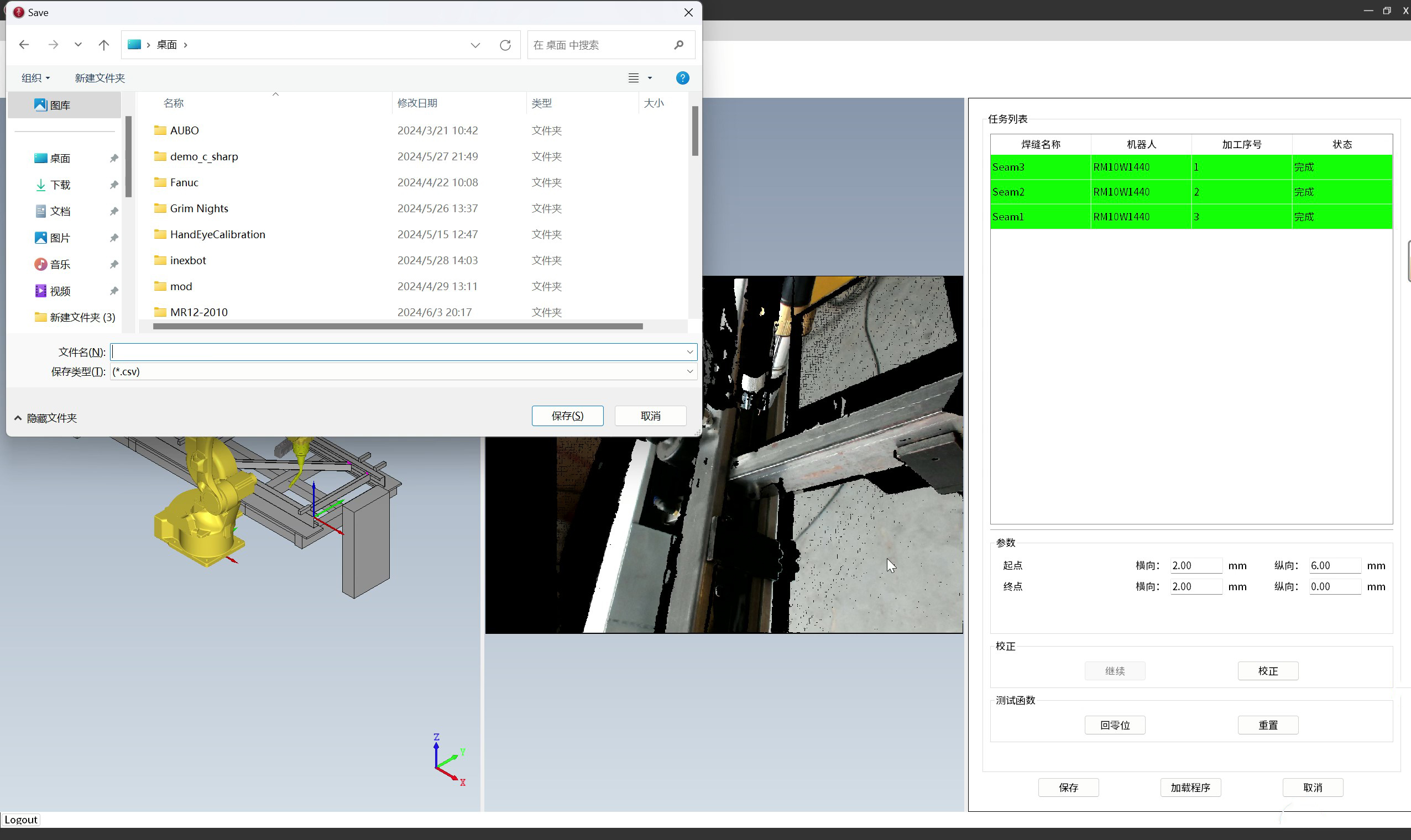Image resolution: width=1411 pixels, height=840 pixels.
Task: Expand the 文件名 dropdown arrow
Action: [x=689, y=352]
